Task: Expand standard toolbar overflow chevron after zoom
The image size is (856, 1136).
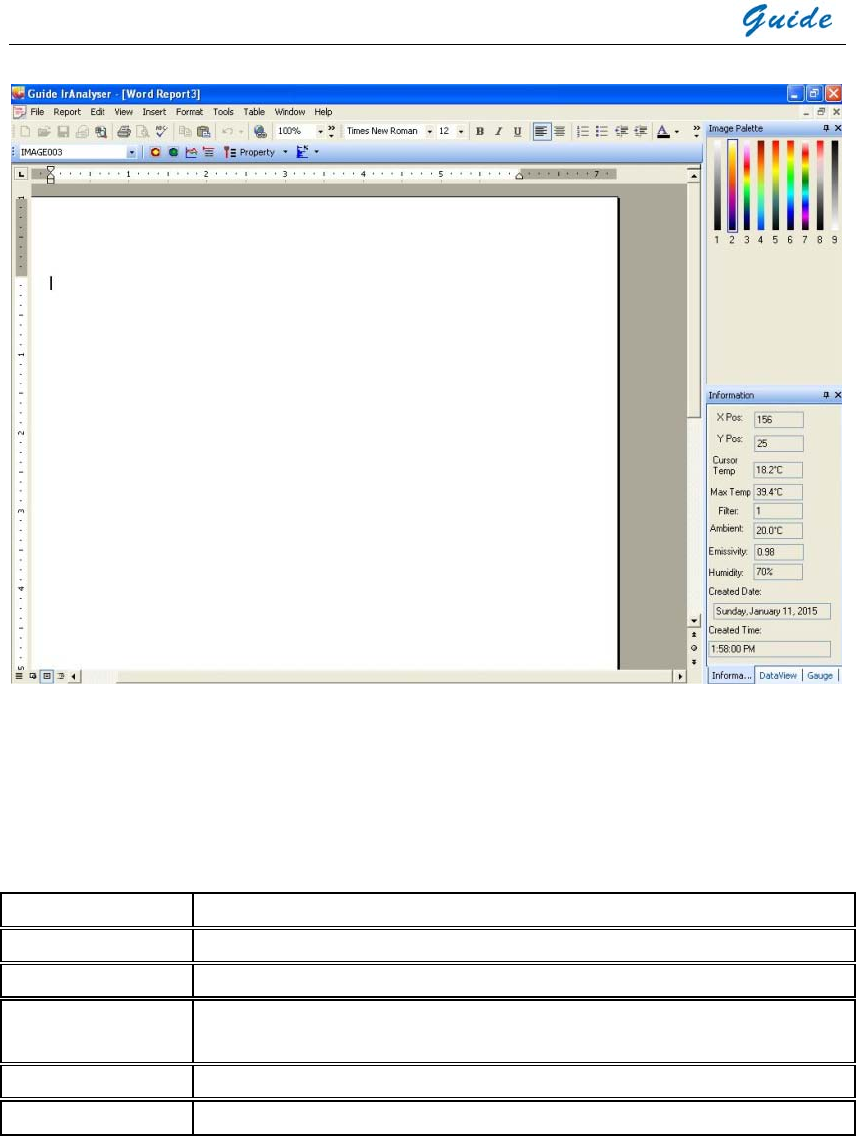Action: (x=331, y=131)
